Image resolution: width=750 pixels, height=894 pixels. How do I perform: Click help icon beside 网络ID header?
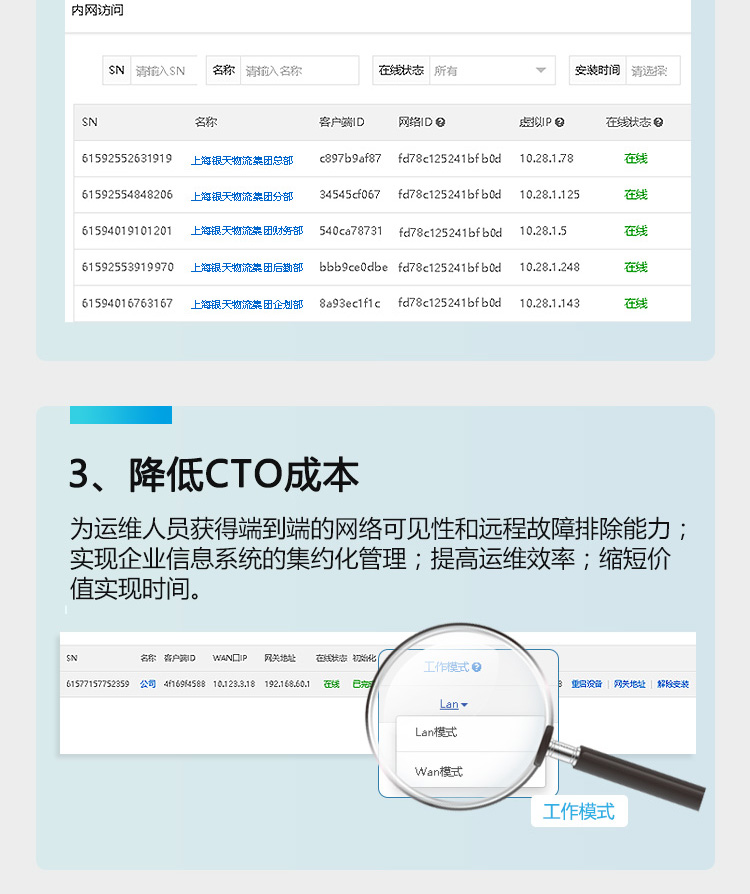pyautogui.click(x=440, y=123)
